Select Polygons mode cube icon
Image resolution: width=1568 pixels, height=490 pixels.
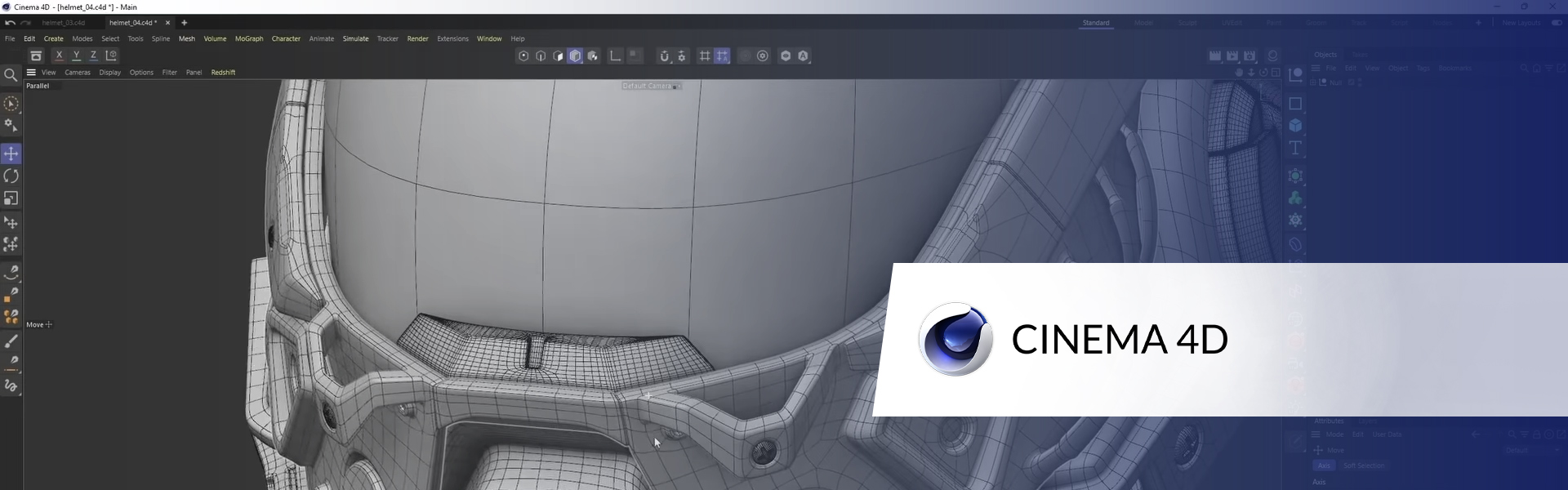pyautogui.click(x=575, y=56)
